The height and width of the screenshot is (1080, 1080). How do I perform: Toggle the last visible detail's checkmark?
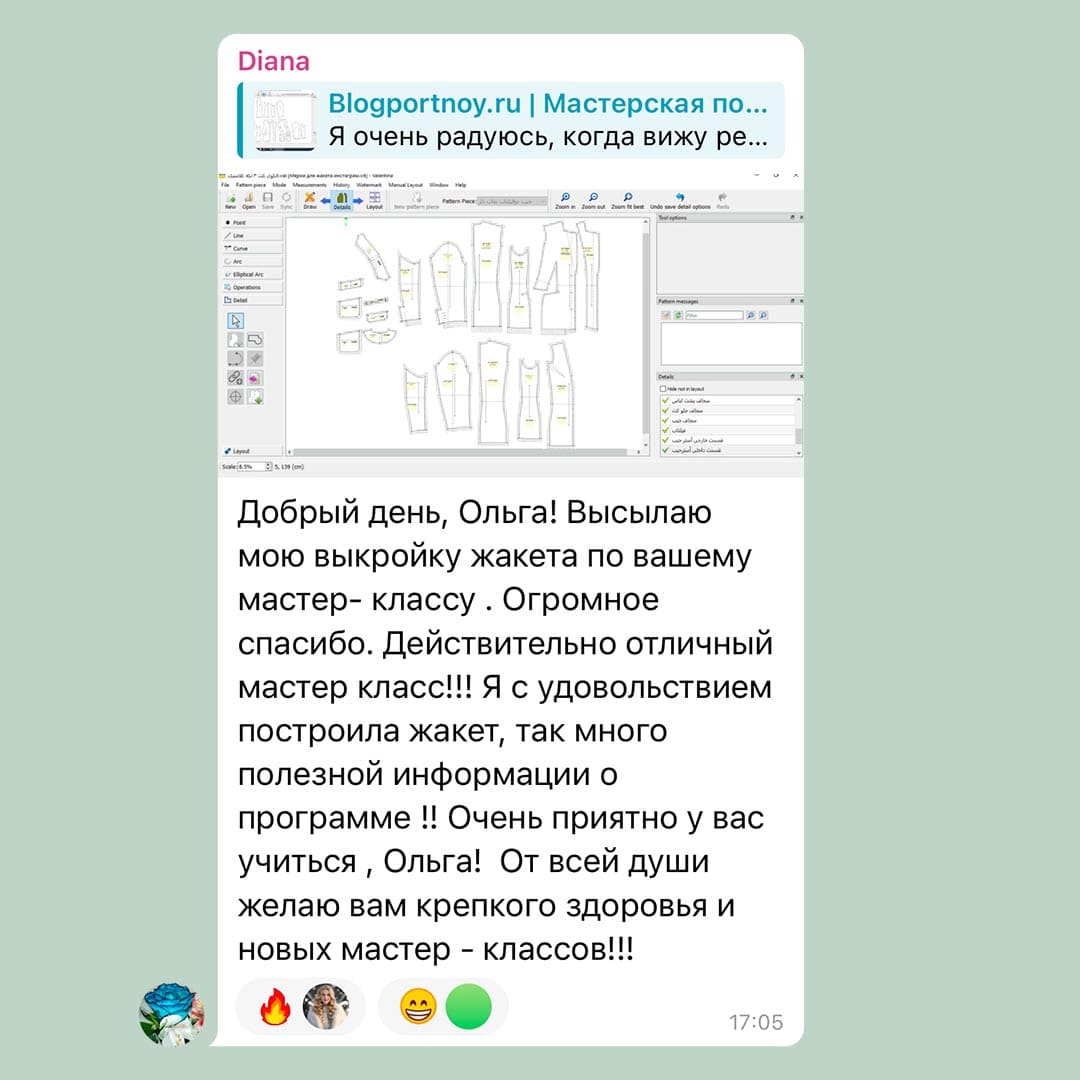click(x=665, y=450)
